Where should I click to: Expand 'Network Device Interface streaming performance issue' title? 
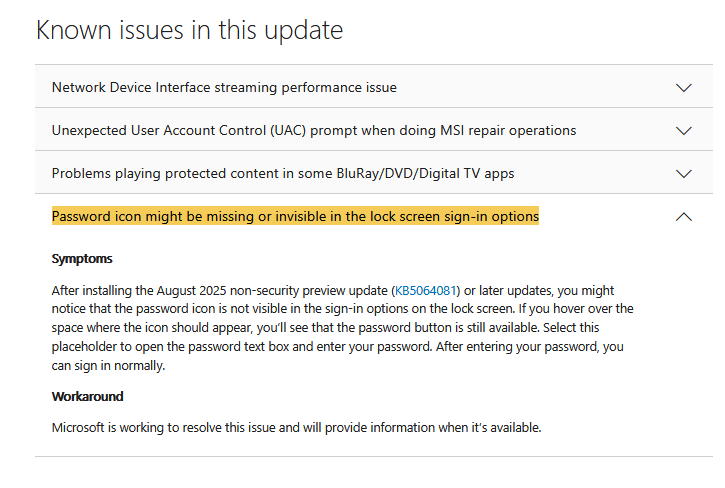224,88
